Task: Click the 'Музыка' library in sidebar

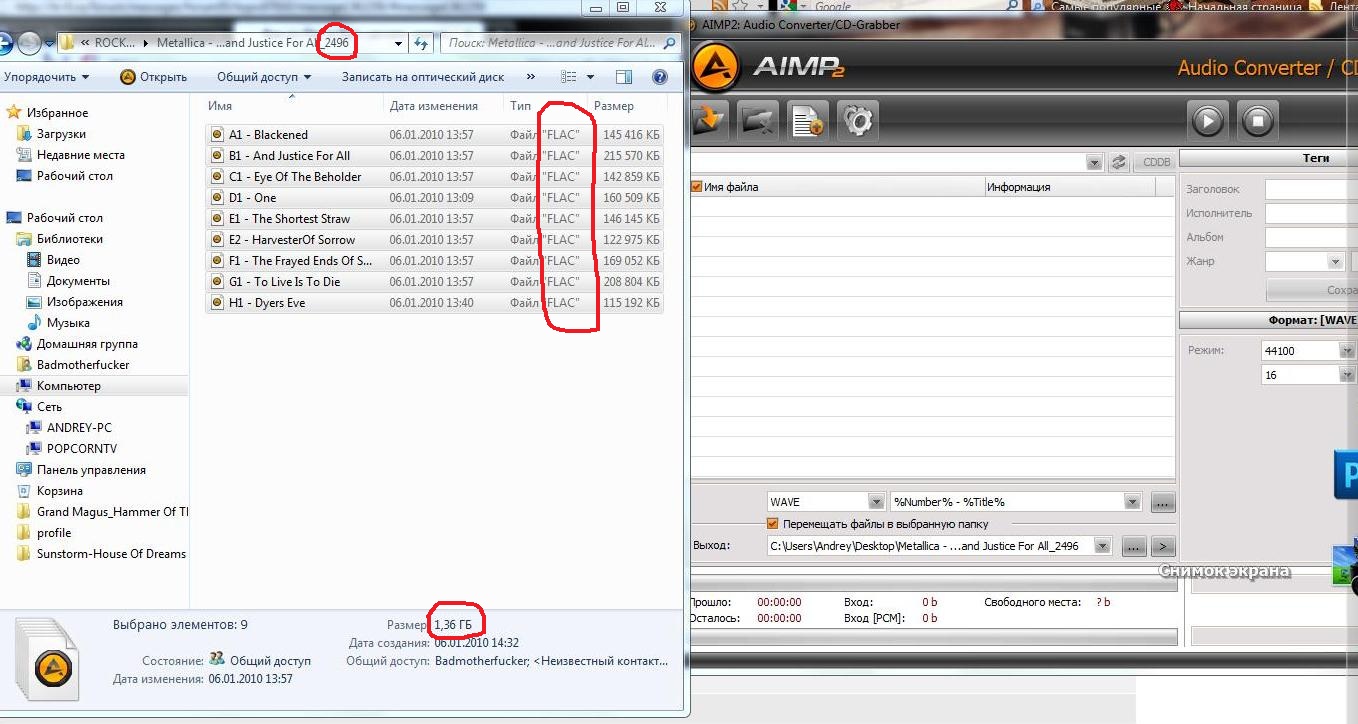Action: (68, 323)
